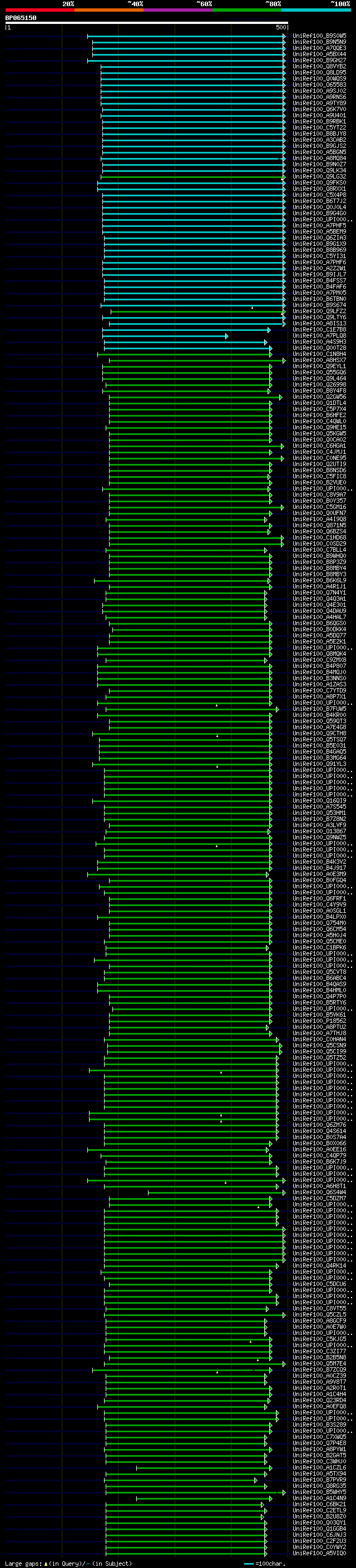
Task: Select hit UniRef100_C3ZI77
Action: tap(319, 1351)
